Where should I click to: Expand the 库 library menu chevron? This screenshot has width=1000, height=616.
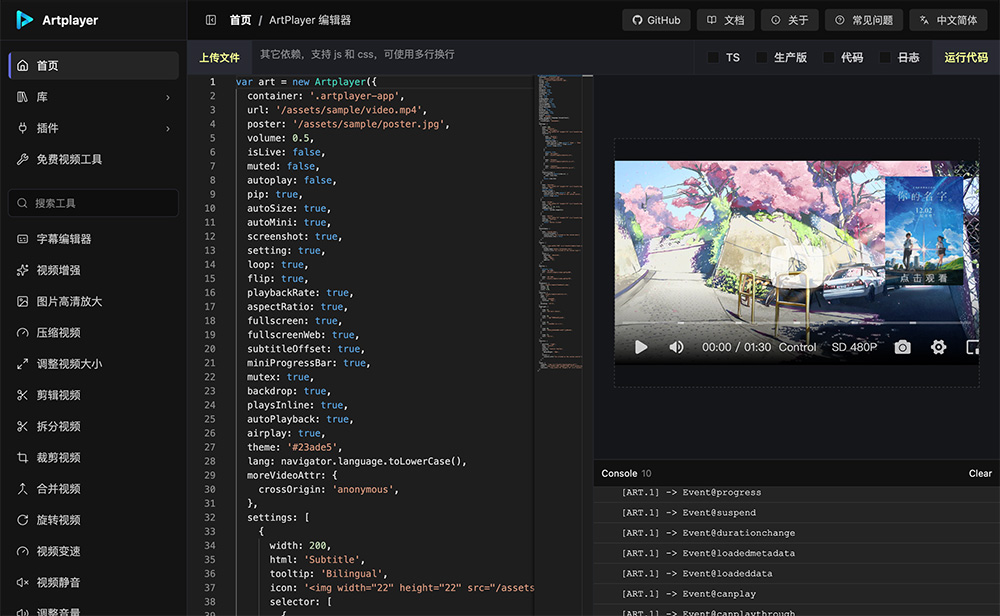(x=168, y=98)
